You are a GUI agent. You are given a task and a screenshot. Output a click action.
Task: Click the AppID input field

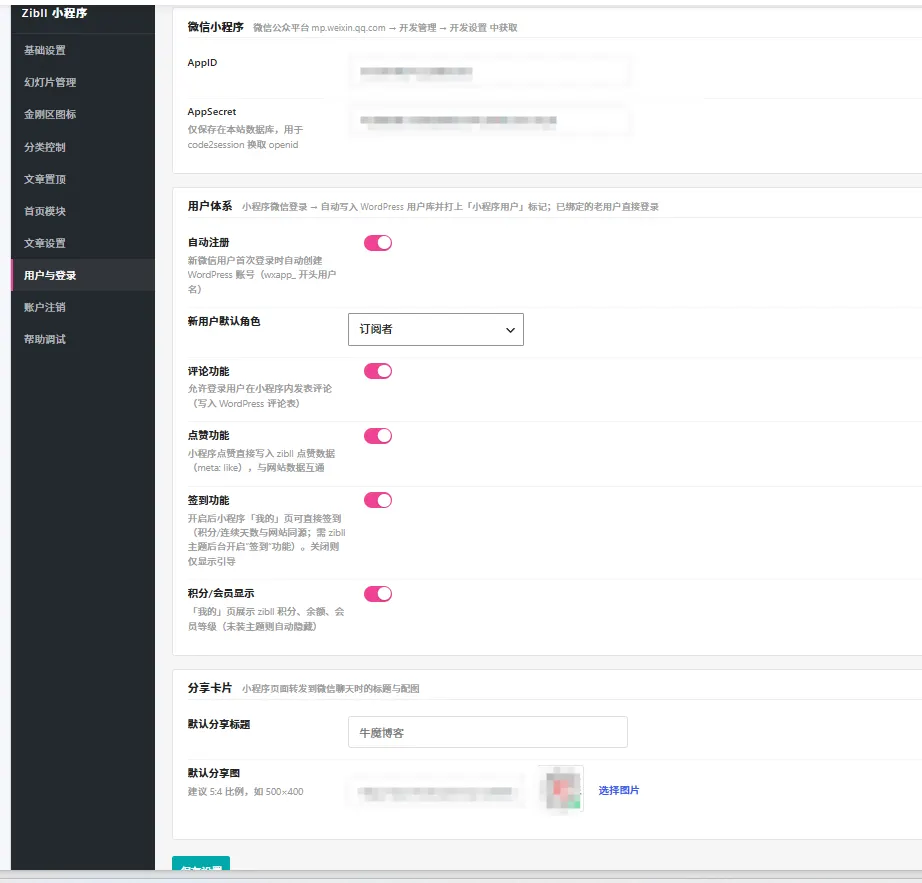[x=488, y=72]
